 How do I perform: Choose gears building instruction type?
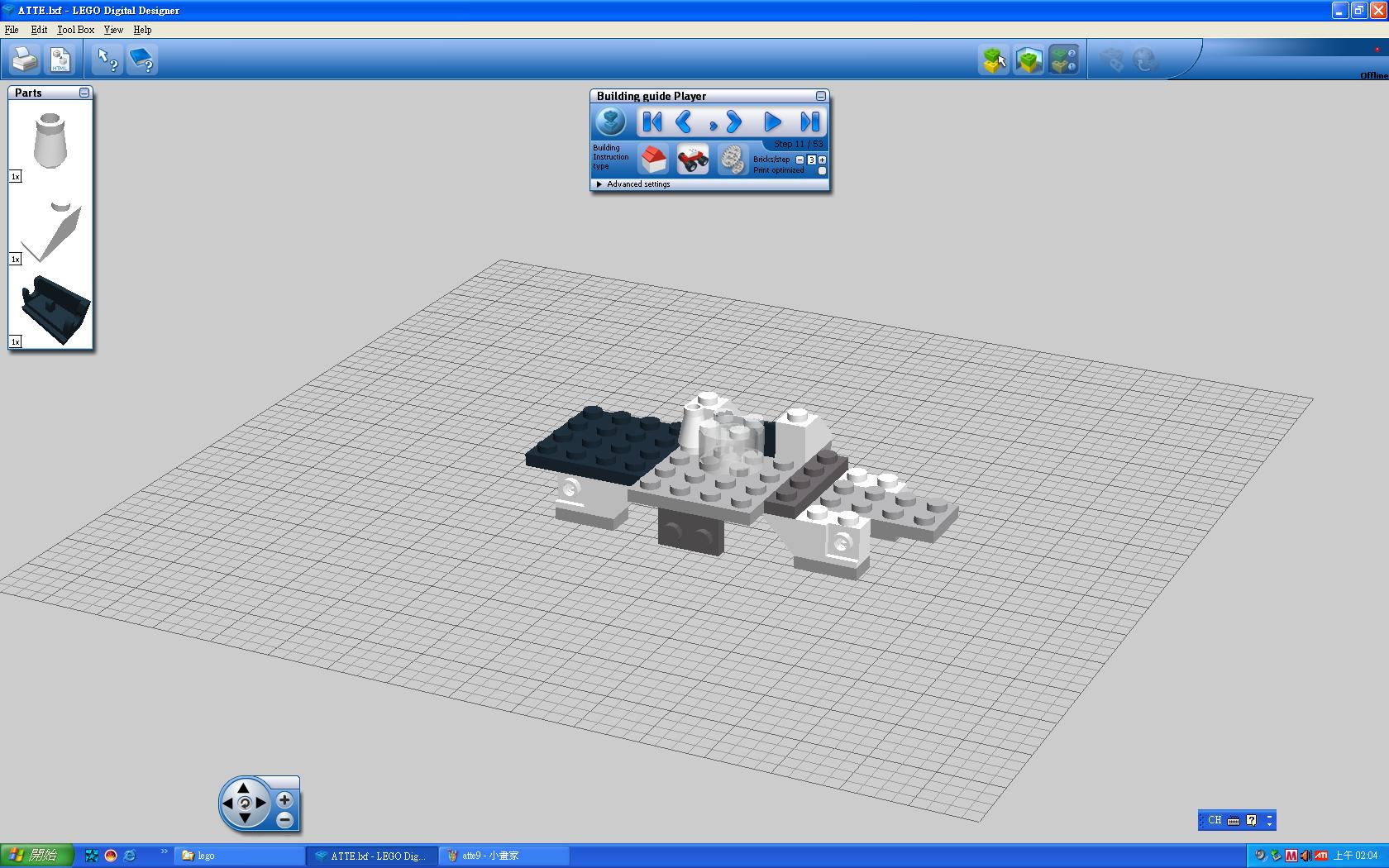732,158
